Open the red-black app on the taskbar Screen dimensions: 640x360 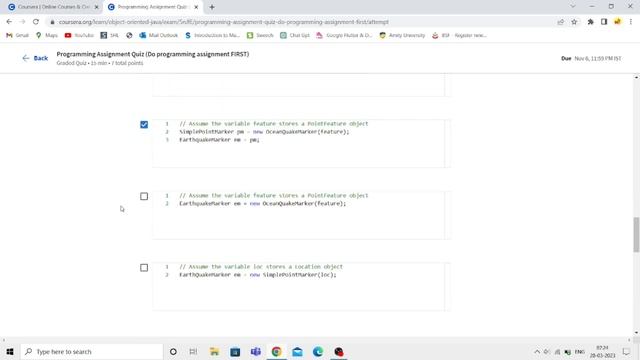click(x=339, y=351)
